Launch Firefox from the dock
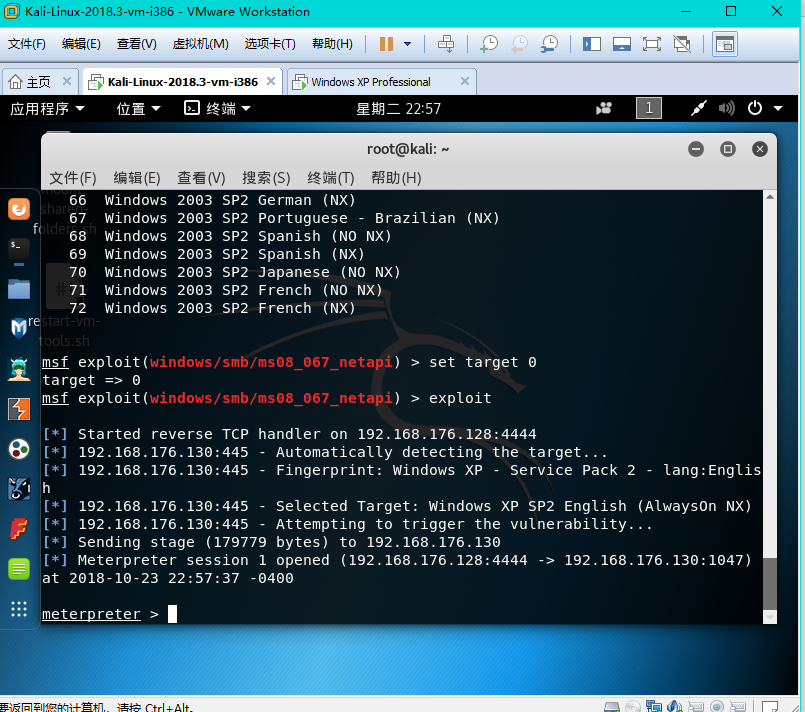 click(x=19, y=209)
